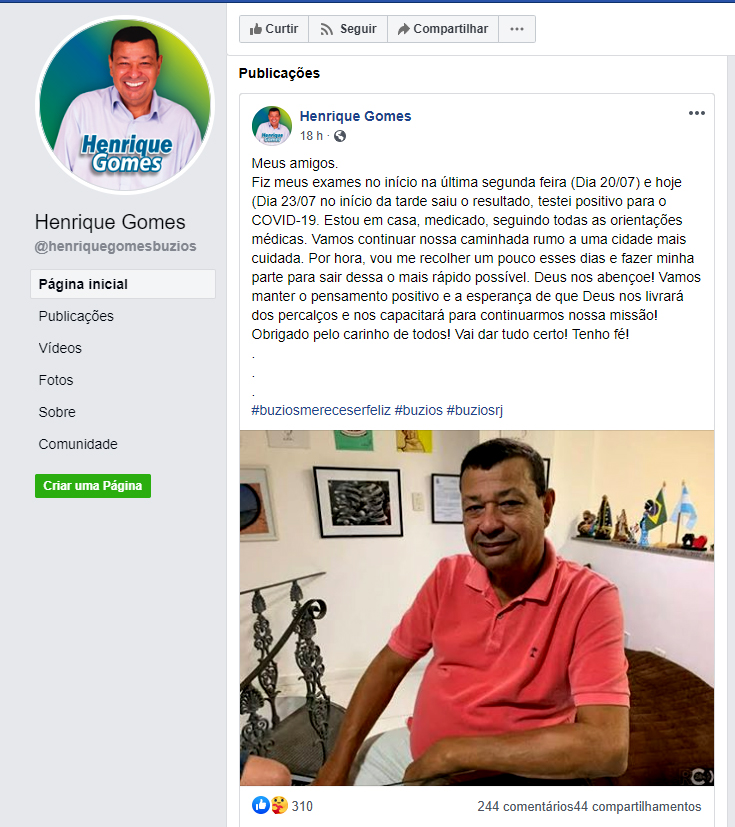
Task: Open the page toolbar three-dots menu
Action: (517, 29)
